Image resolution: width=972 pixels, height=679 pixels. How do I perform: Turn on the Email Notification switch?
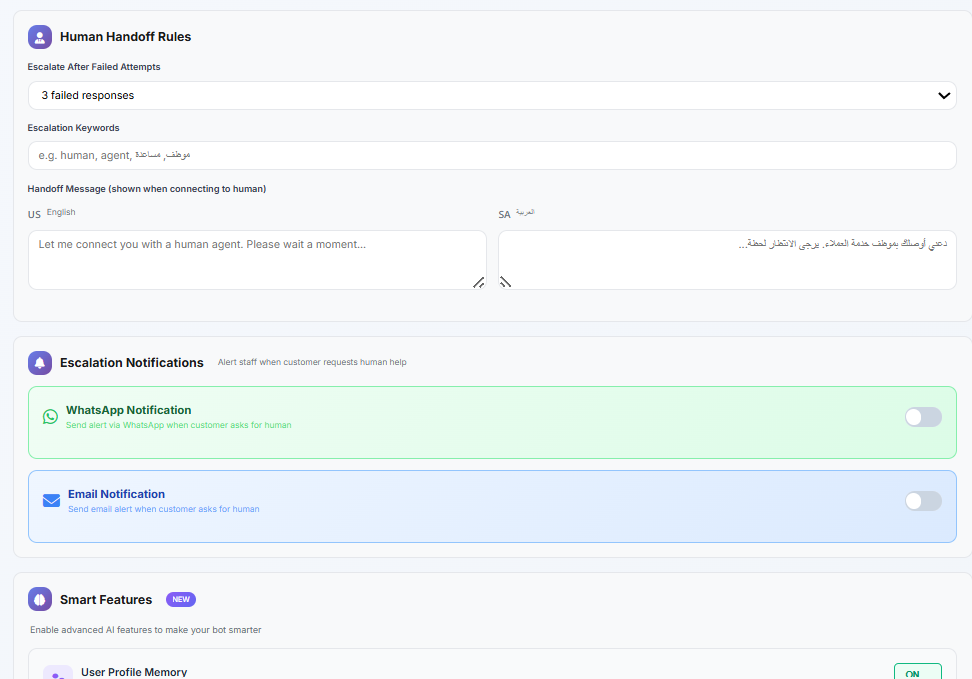click(x=922, y=501)
